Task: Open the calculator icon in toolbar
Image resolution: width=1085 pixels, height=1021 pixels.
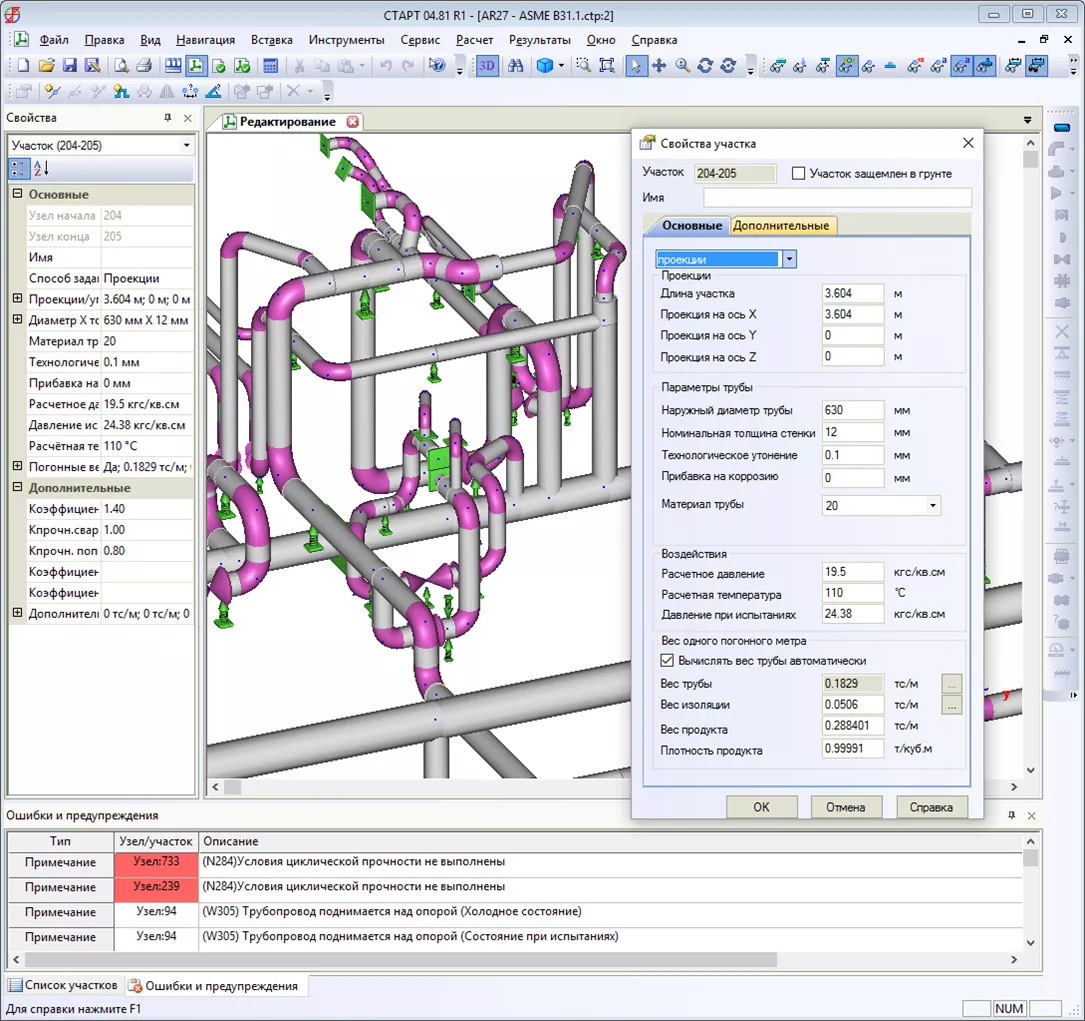Action: (x=270, y=66)
